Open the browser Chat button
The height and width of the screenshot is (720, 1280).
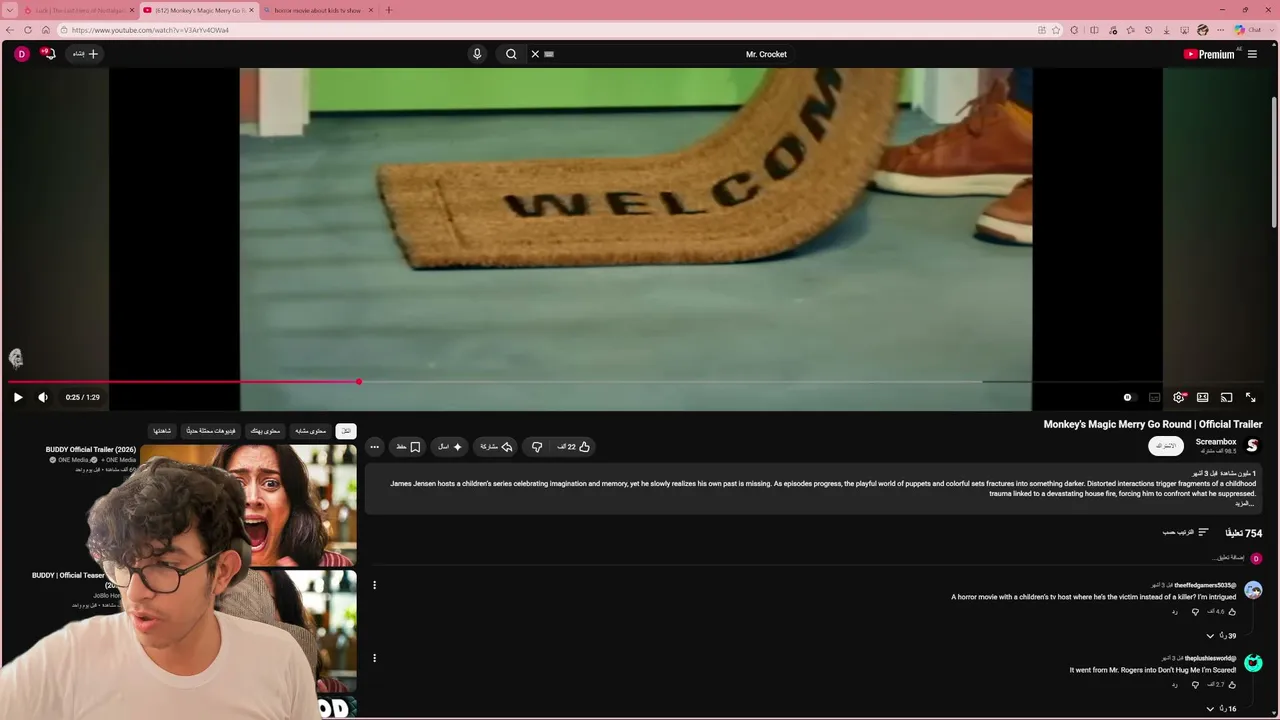click(x=1247, y=30)
